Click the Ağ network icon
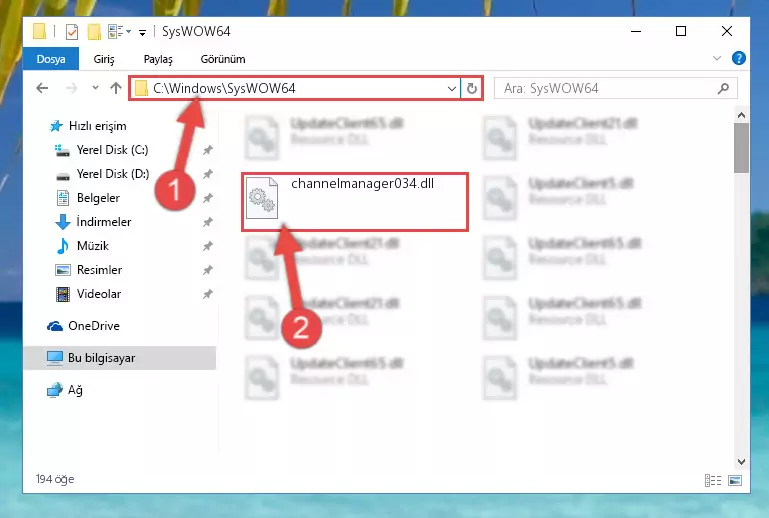The width and height of the screenshot is (769, 518). (x=55, y=390)
